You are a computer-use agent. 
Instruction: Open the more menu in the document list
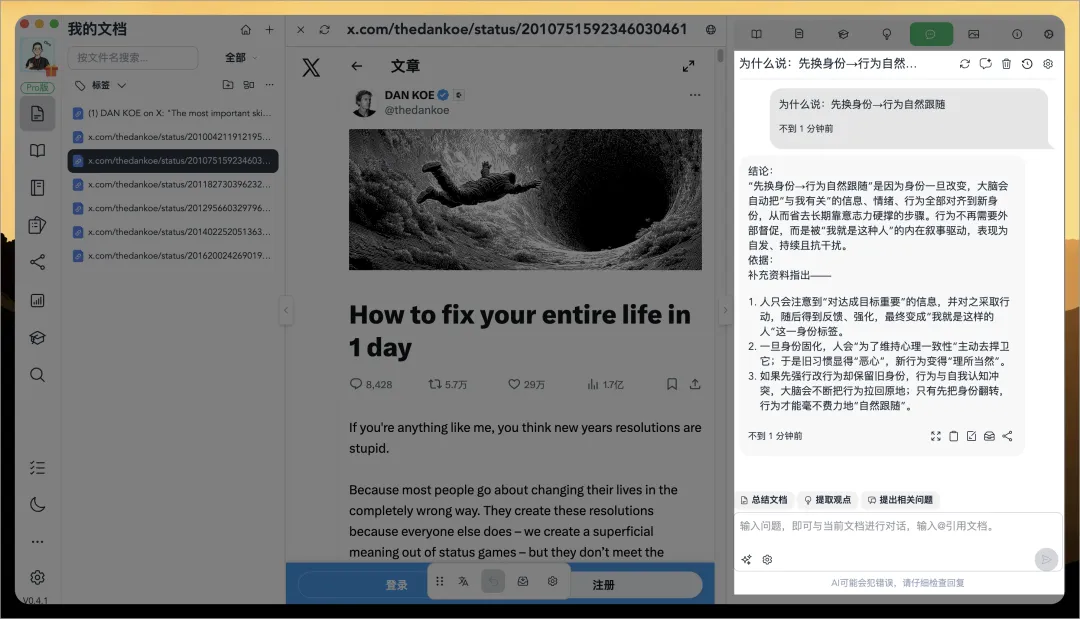click(269, 85)
